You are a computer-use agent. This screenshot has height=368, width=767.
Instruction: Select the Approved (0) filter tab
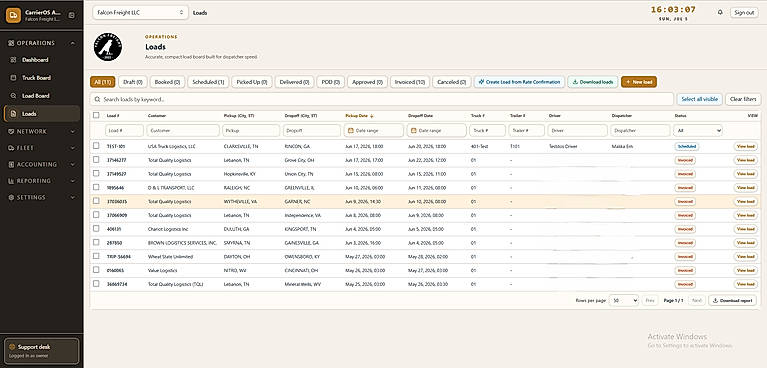click(367, 82)
